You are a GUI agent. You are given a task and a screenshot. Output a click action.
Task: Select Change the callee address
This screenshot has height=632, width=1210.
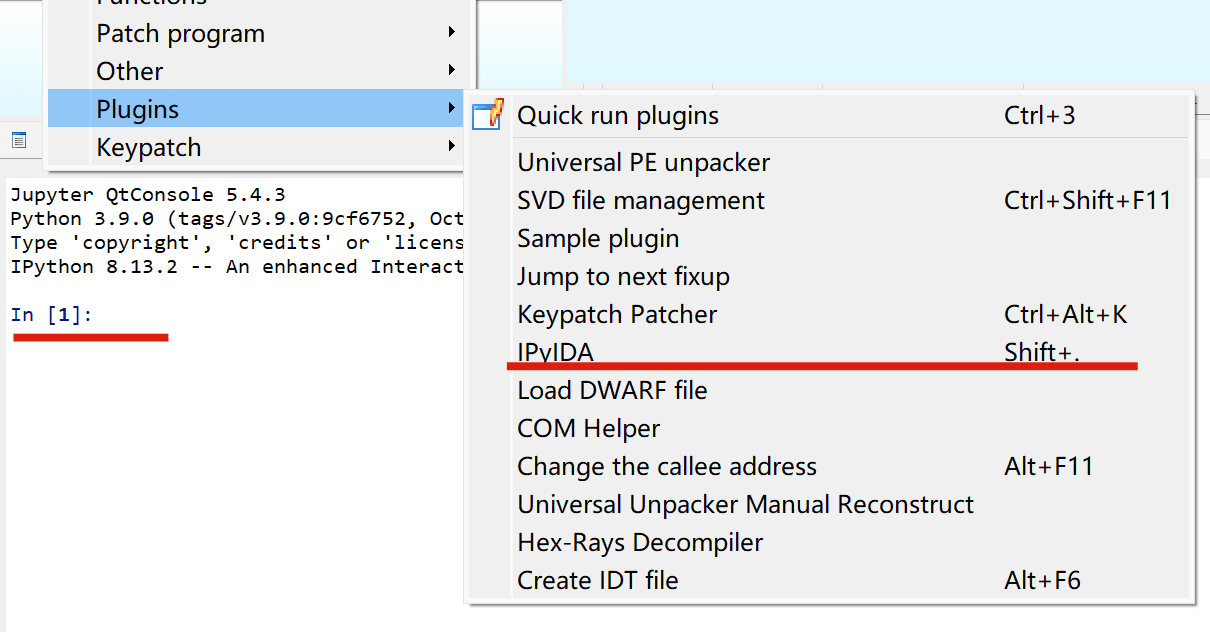[666, 466]
